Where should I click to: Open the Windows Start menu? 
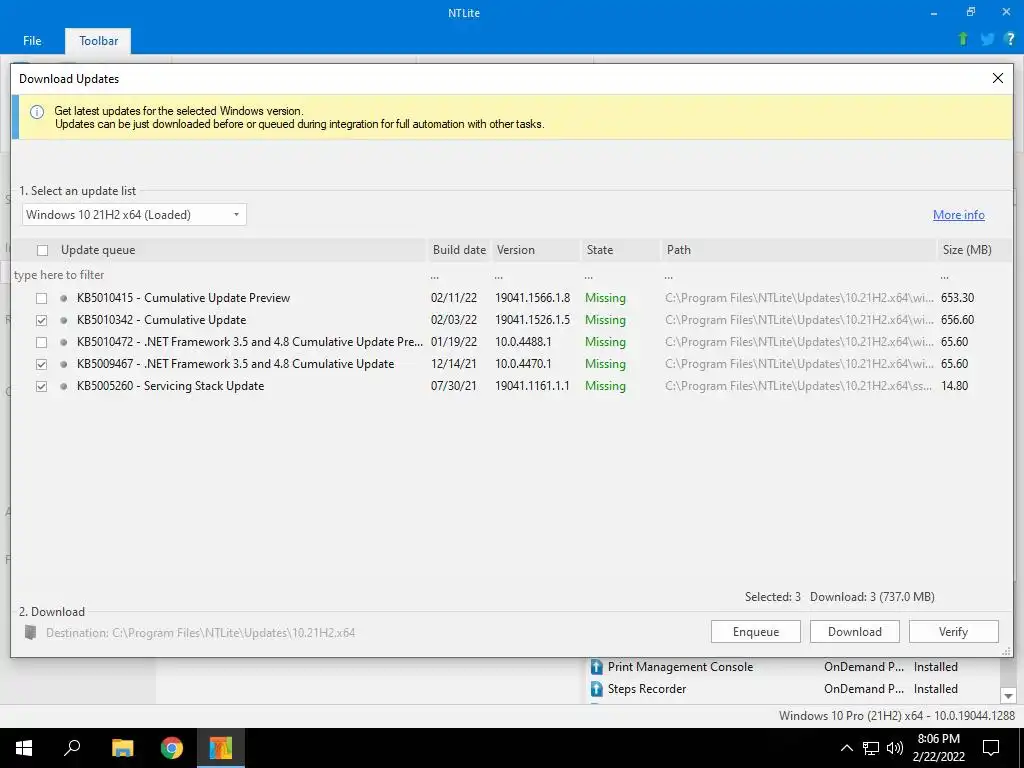(x=24, y=748)
